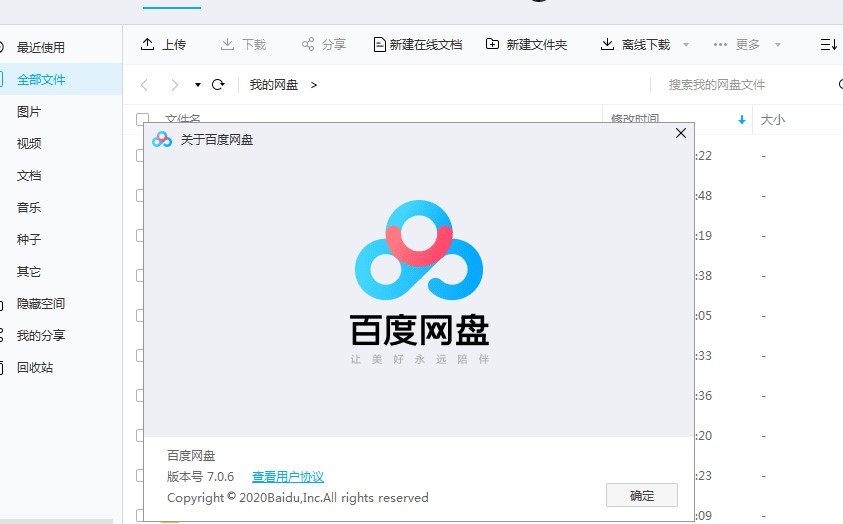Open offline download (离线下载)

pyautogui.click(x=635, y=45)
